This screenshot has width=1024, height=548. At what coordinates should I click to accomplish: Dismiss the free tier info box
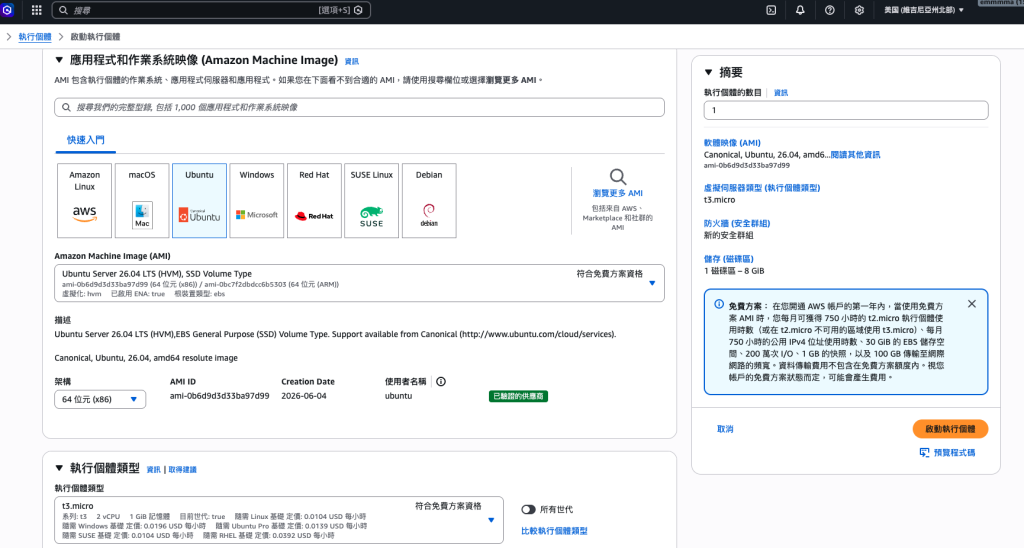[972, 304]
